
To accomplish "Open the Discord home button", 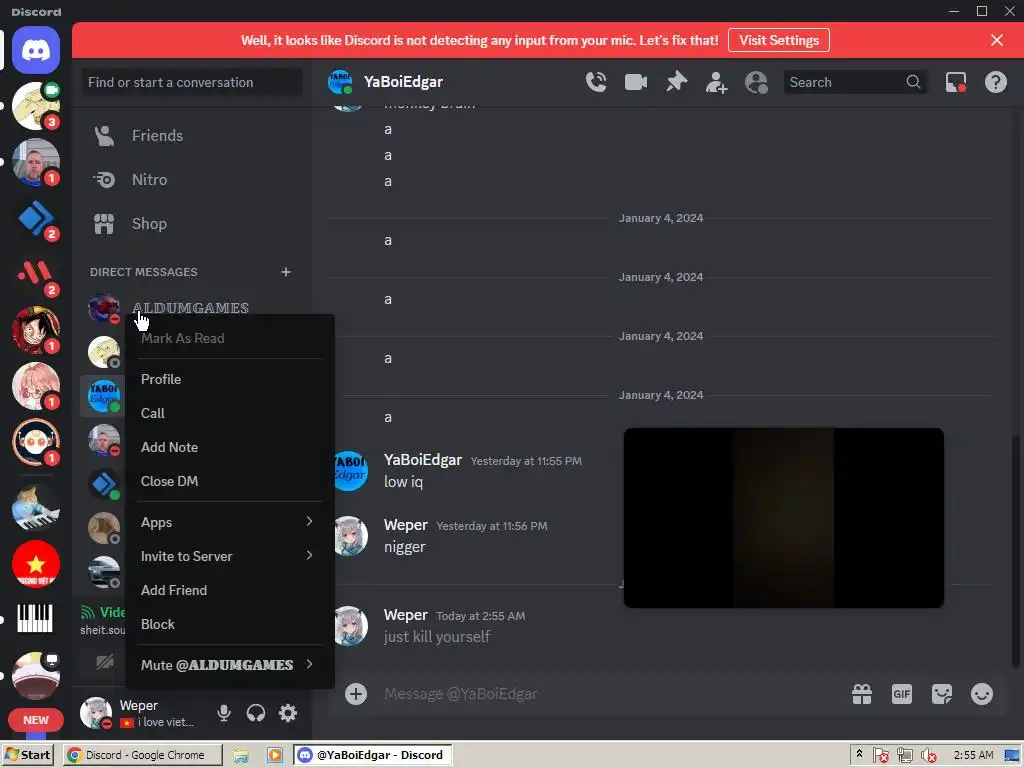I will [x=36, y=50].
